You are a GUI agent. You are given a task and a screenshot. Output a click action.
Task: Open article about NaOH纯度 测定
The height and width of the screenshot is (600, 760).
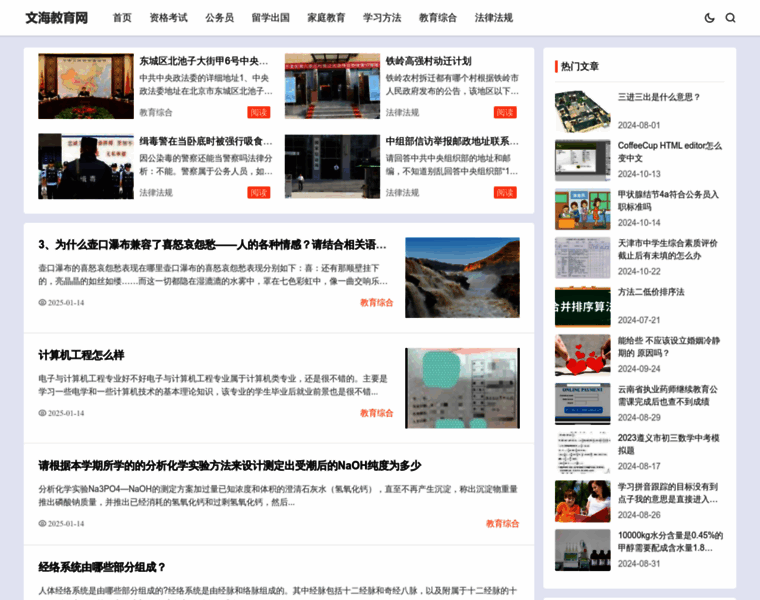pos(230,466)
